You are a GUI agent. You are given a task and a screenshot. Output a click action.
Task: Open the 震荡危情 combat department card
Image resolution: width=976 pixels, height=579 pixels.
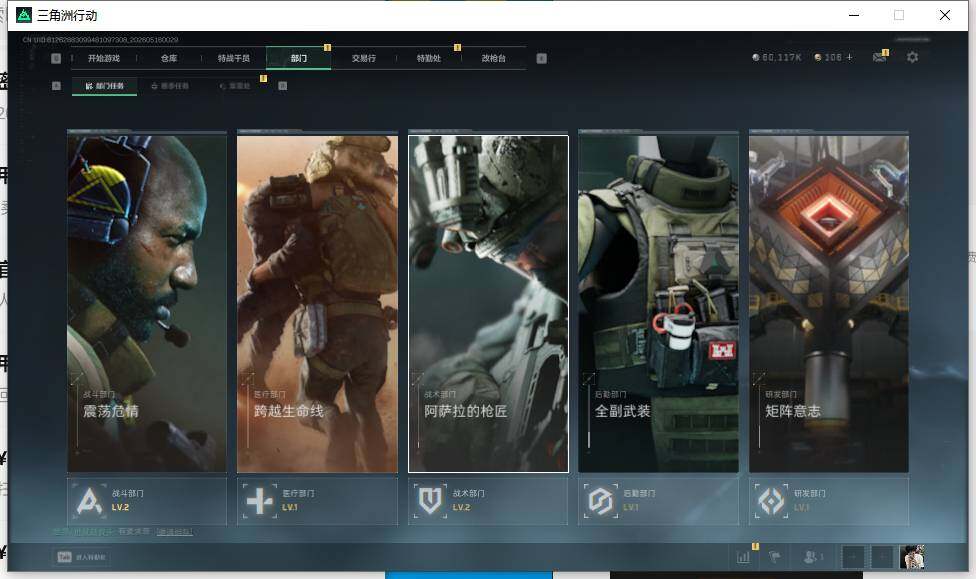tap(147, 303)
